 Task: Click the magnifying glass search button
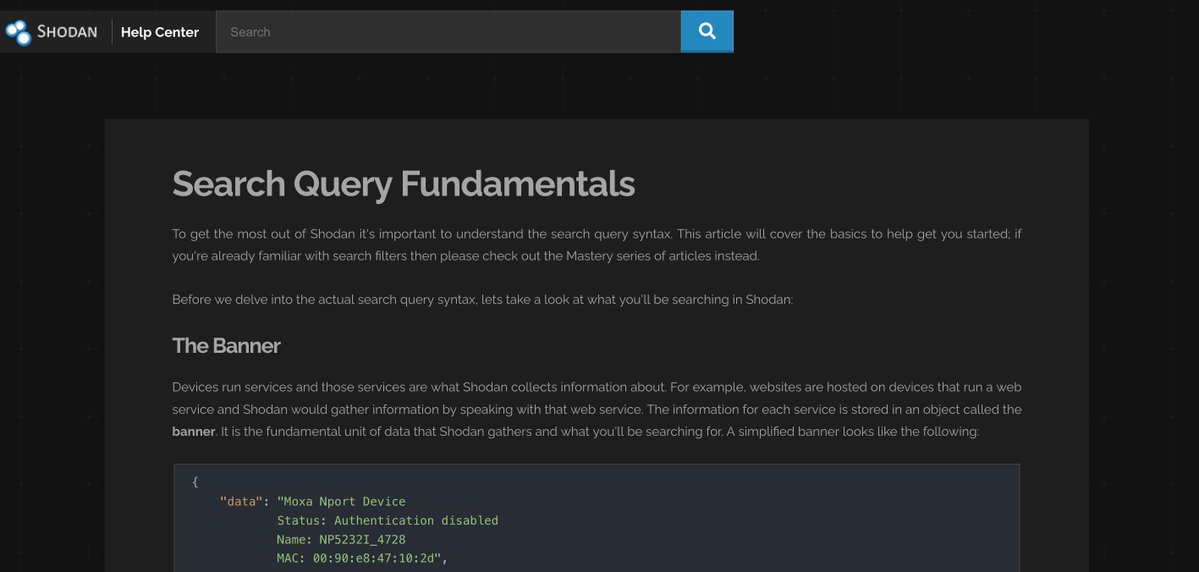click(x=707, y=31)
